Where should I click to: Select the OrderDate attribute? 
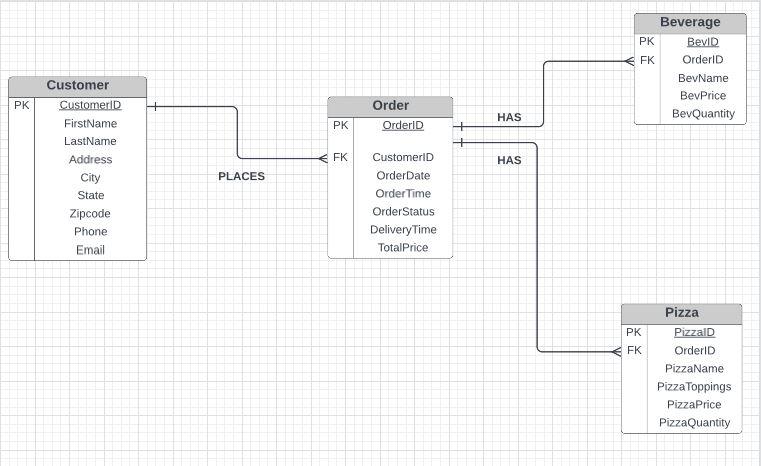(x=403, y=175)
